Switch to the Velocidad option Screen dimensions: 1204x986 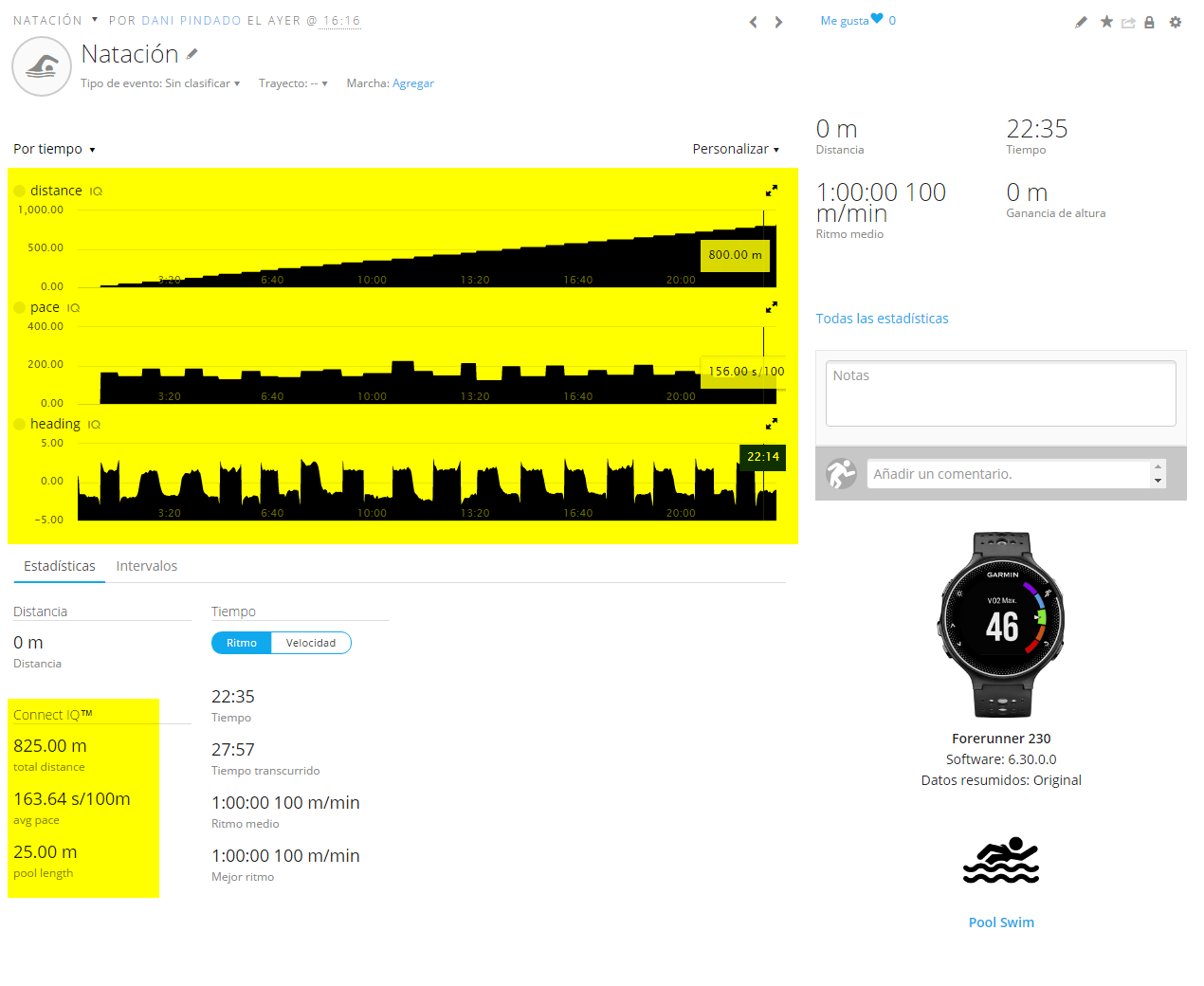[311, 643]
